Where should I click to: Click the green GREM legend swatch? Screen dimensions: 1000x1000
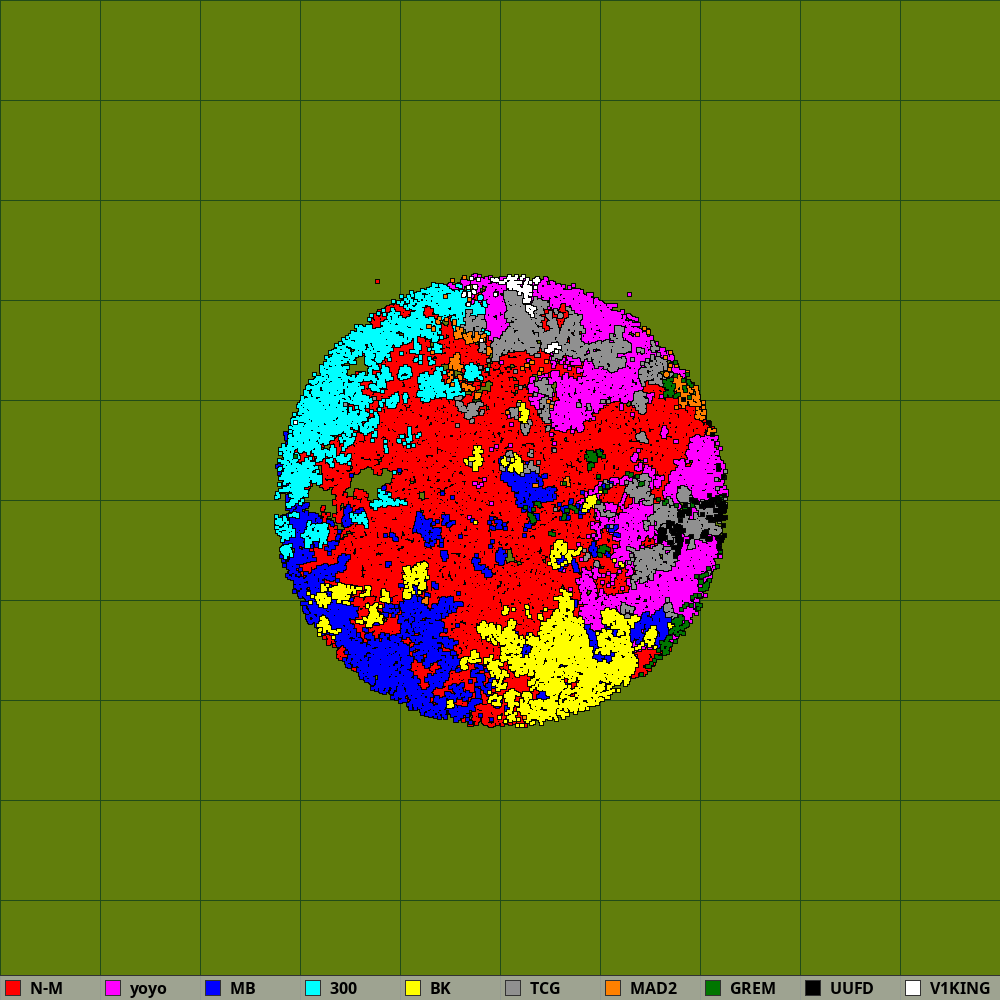713,988
